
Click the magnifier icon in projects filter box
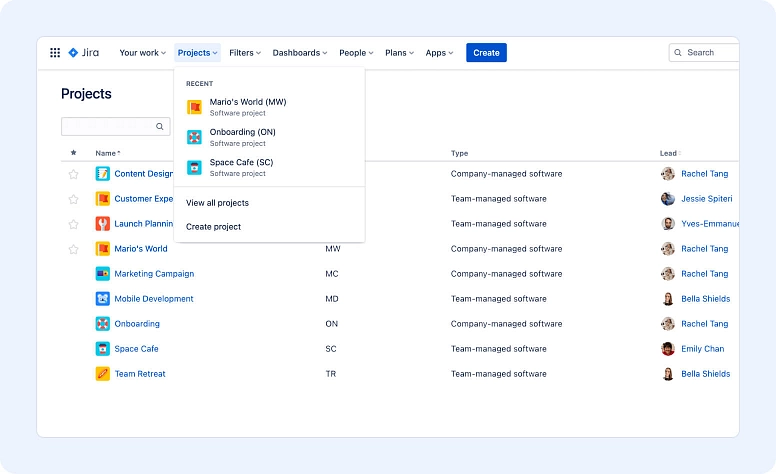(159, 127)
